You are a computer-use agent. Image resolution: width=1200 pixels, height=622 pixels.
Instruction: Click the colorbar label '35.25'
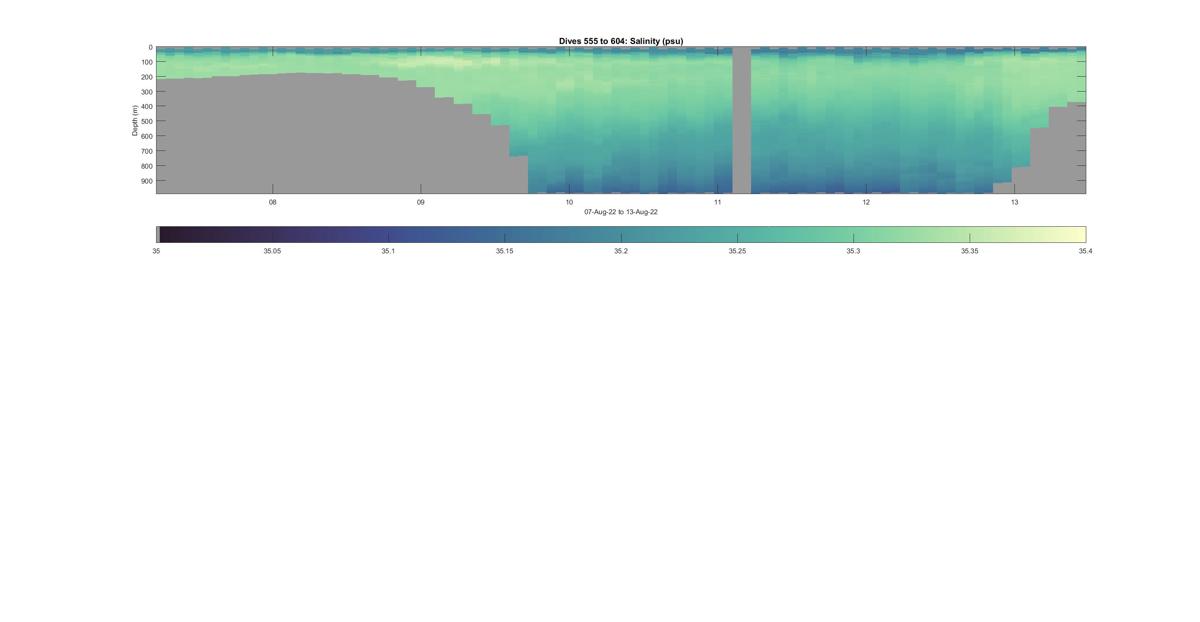(737, 251)
